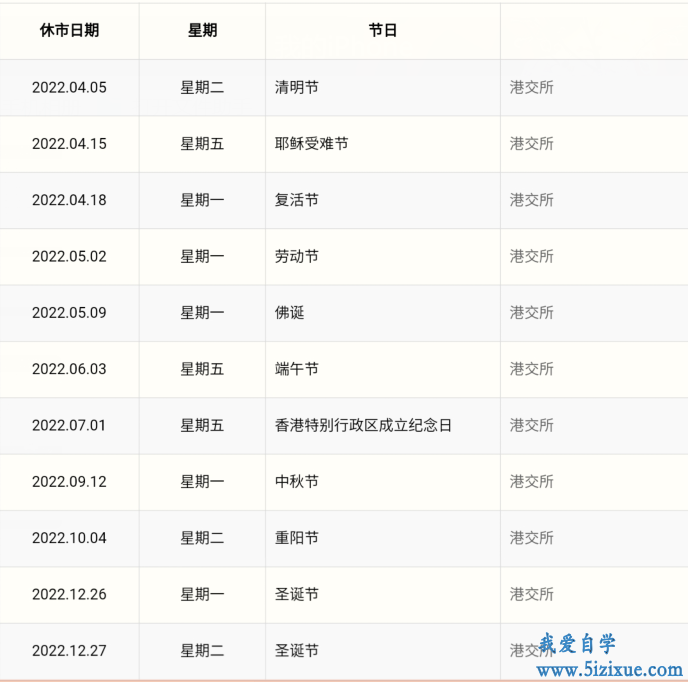688x682 pixels.
Task: Click 星期一 in the 2022.05.09 row
Action: tap(202, 312)
